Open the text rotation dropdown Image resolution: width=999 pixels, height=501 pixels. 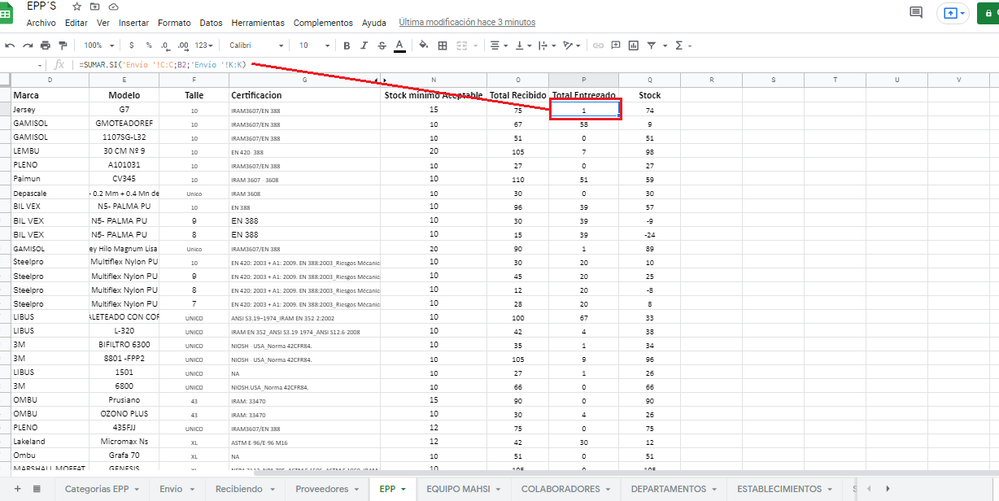click(571, 45)
